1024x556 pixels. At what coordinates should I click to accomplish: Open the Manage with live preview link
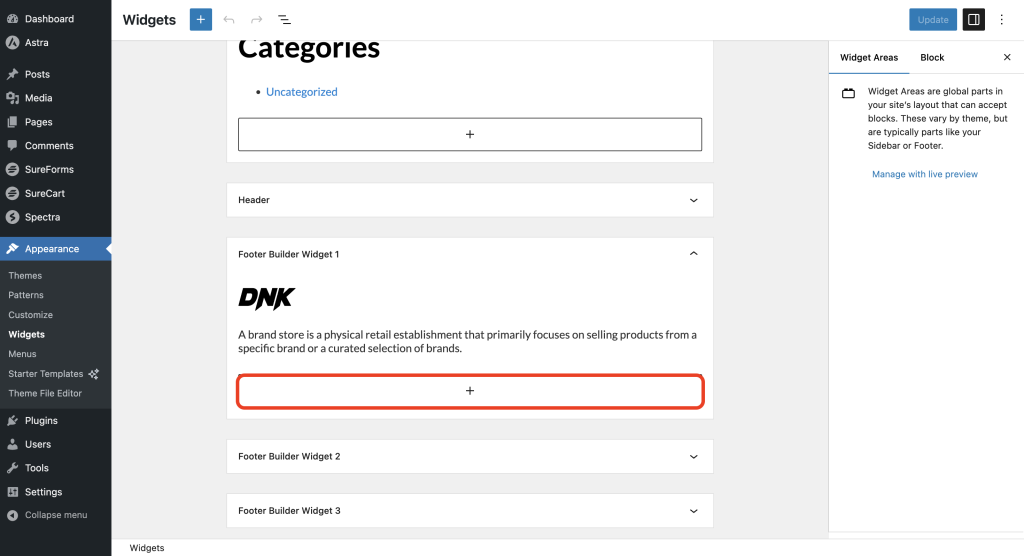pos(925,174)
